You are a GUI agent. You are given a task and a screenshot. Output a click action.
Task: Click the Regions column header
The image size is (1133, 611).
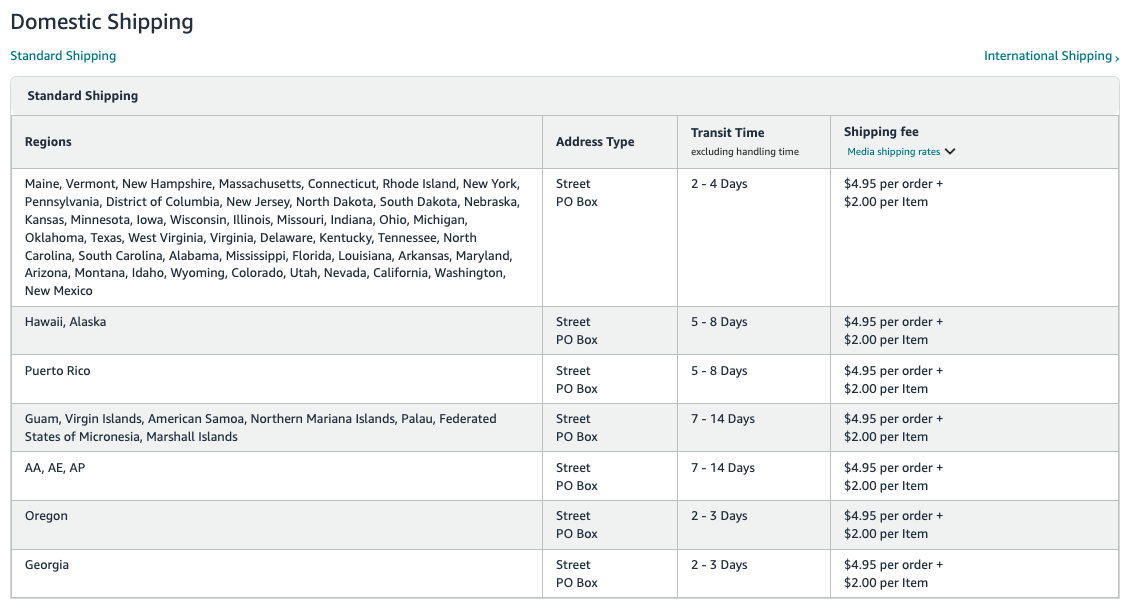pos(277,142)
